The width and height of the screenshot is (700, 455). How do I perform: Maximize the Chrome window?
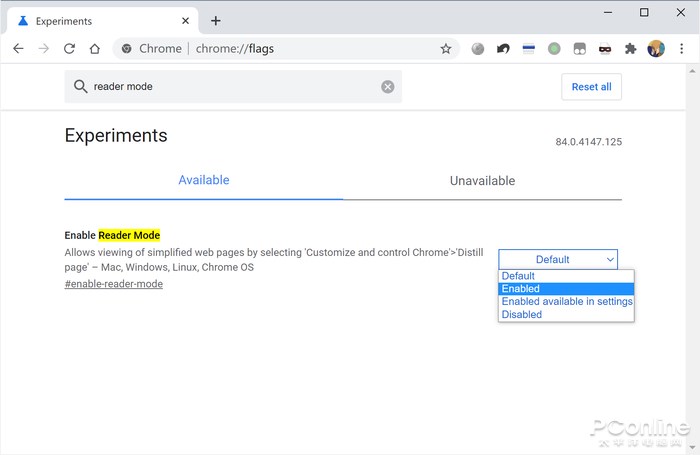[644, 13]
